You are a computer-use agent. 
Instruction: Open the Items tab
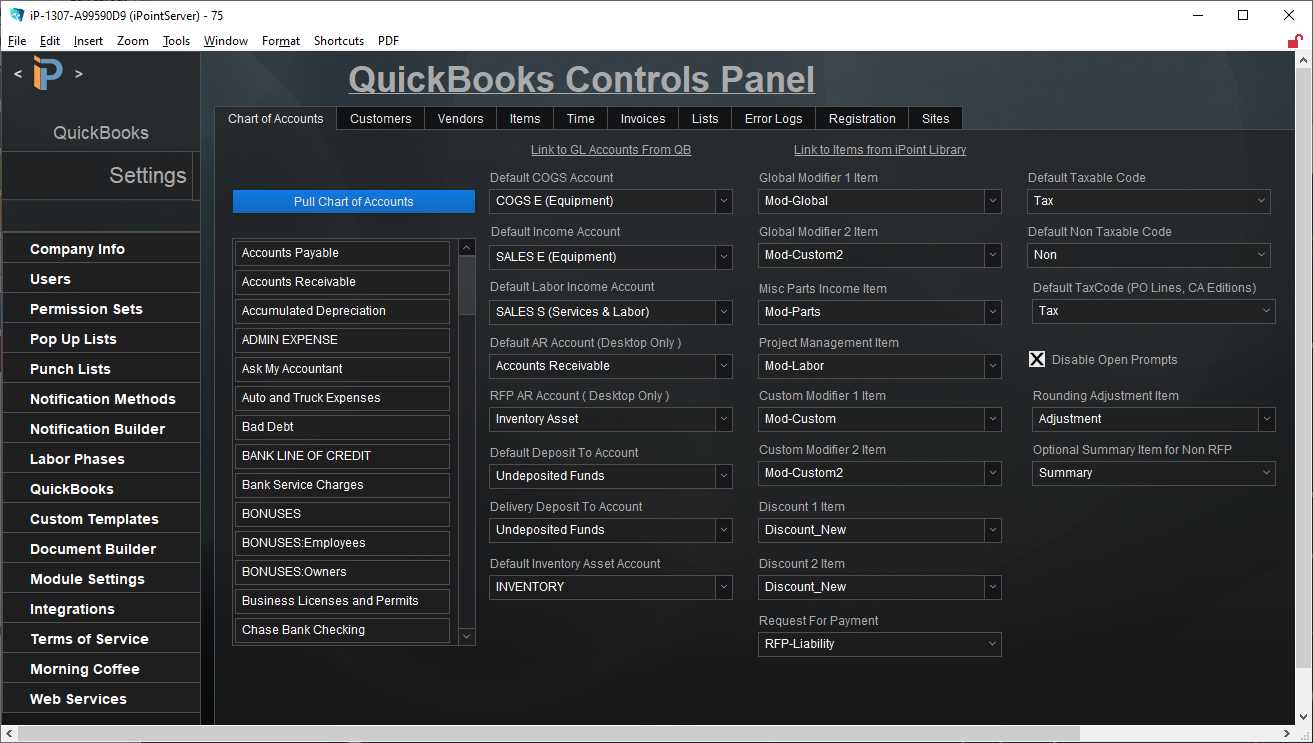pyautogui.click(x=525, y=118)
